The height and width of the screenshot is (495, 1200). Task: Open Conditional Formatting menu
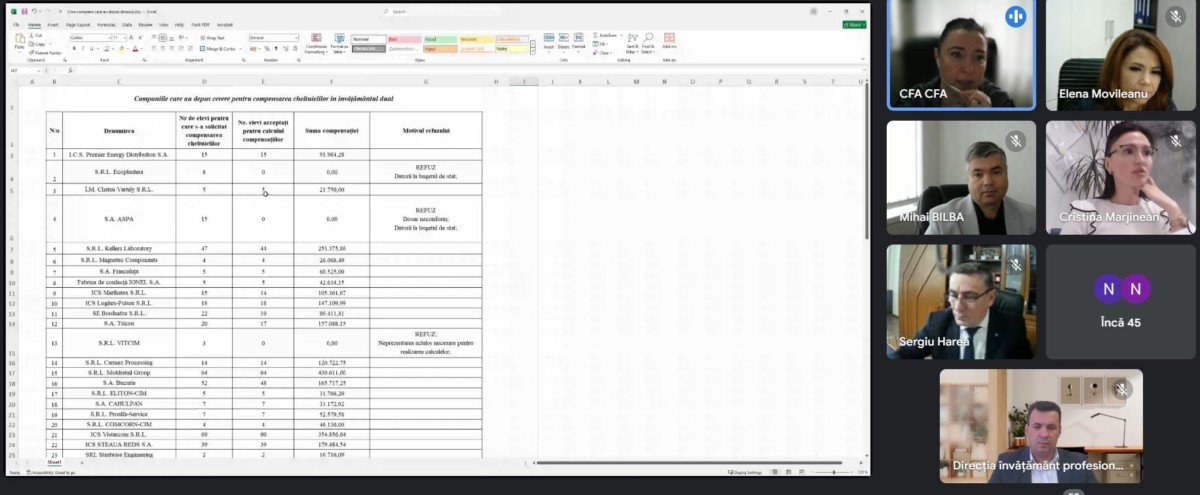pyautogui.click(x=316, y=44)
